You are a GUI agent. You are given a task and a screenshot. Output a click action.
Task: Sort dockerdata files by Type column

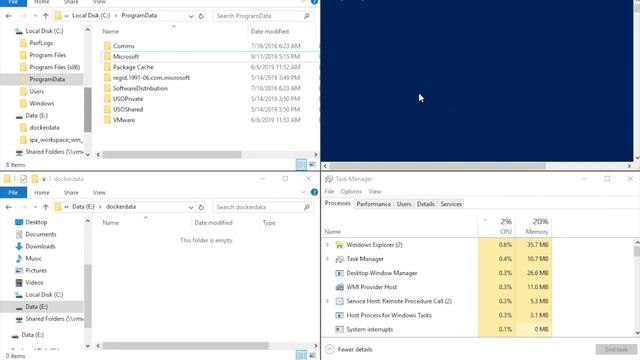point(269,223)
